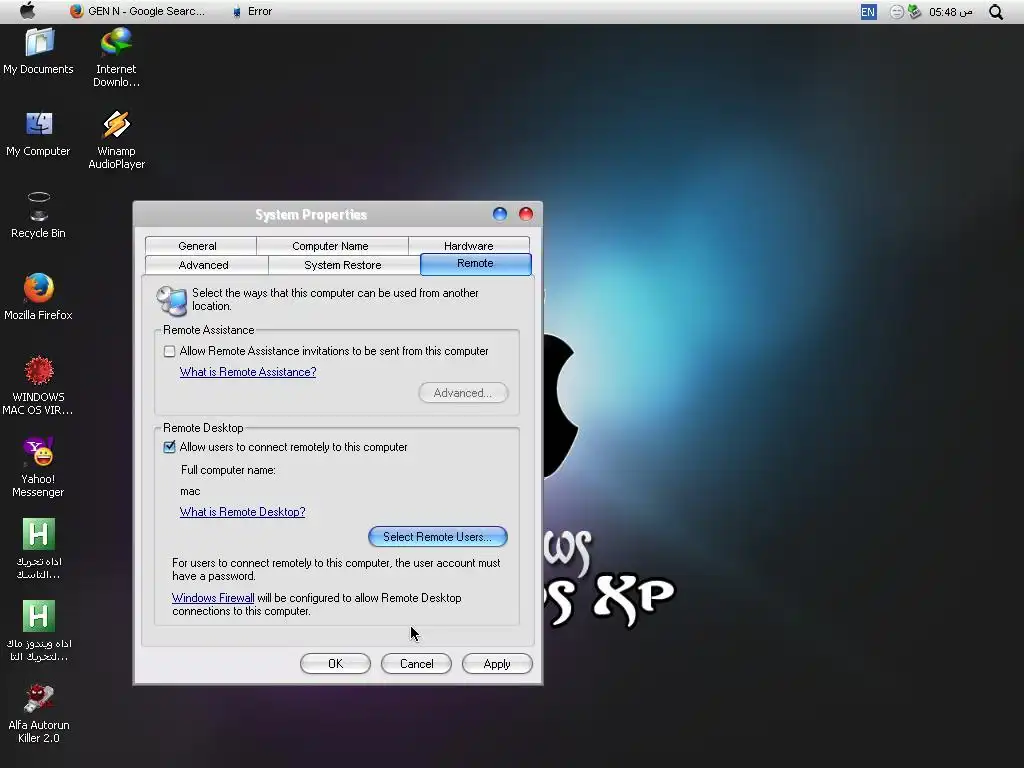The width and height of the screenshot is (1024, 768).
Task: Switch to GEN N - Google Search taskbar window
Action: tap(137, 11)
